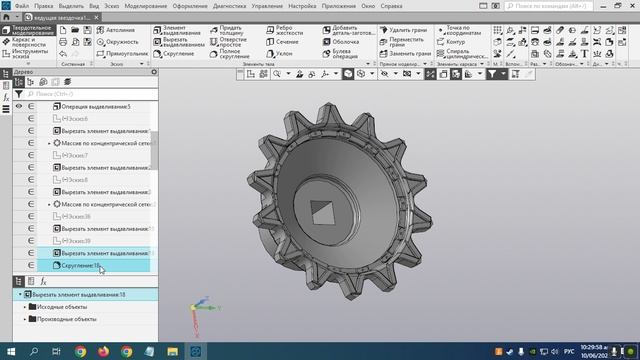Focus the tree search field
The image size is (640, 360).
pos(91,94)
